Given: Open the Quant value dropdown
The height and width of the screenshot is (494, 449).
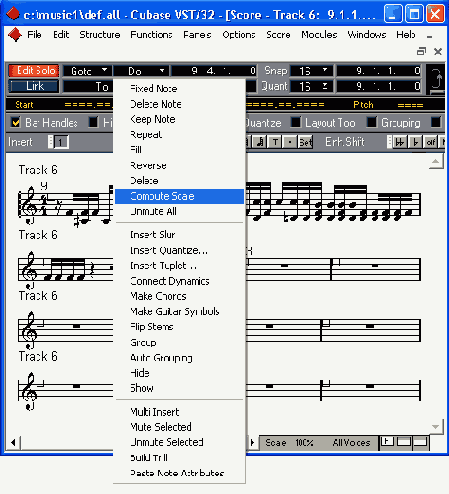Looking at the screenshot, I should [x=312, y=86].
